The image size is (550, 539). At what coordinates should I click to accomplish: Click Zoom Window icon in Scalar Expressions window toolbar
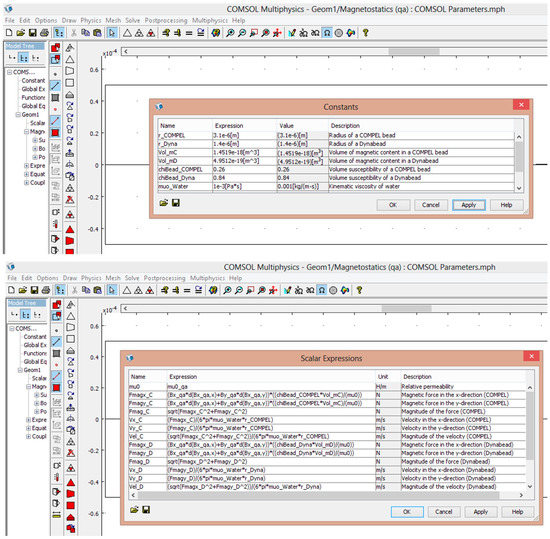pyautogui.click(x=250, y=290)
